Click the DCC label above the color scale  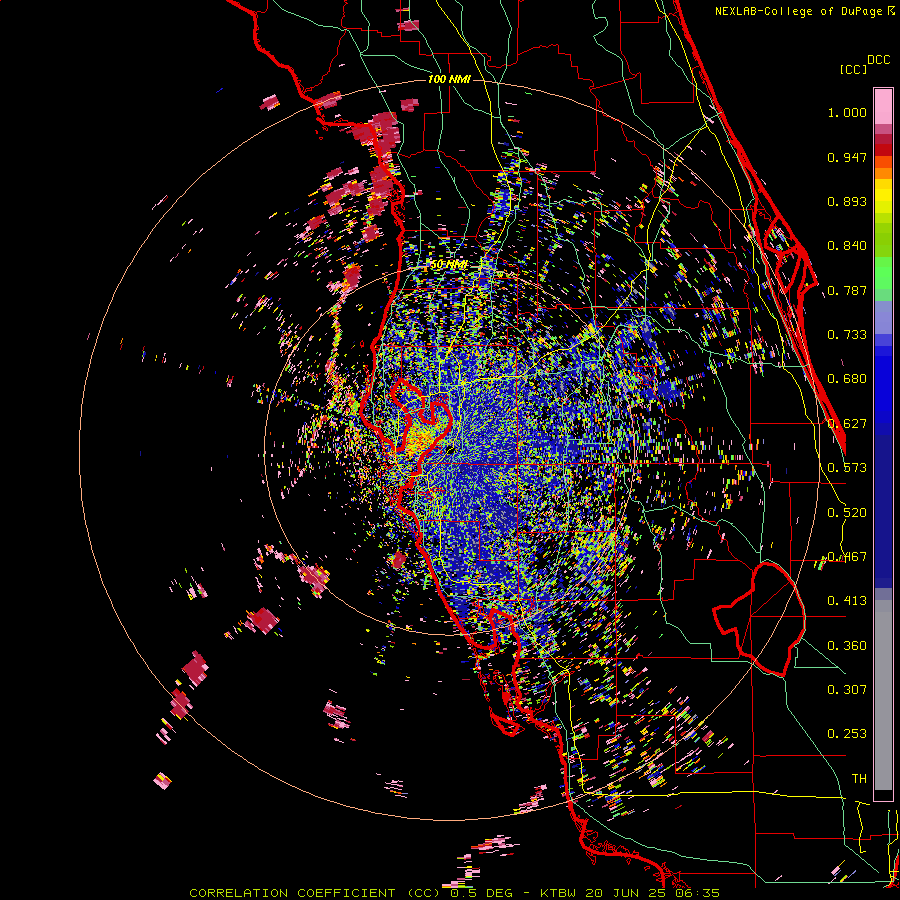click(879, 60)
